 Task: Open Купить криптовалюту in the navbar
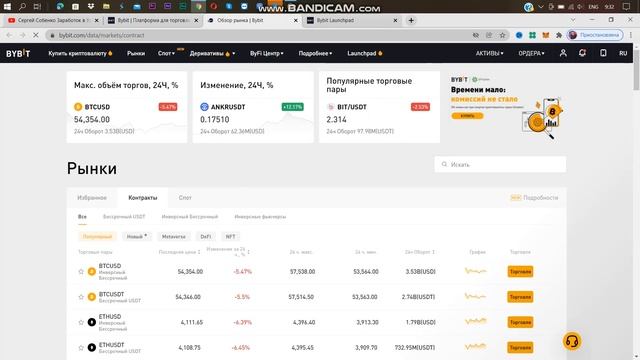coord(80,53)
